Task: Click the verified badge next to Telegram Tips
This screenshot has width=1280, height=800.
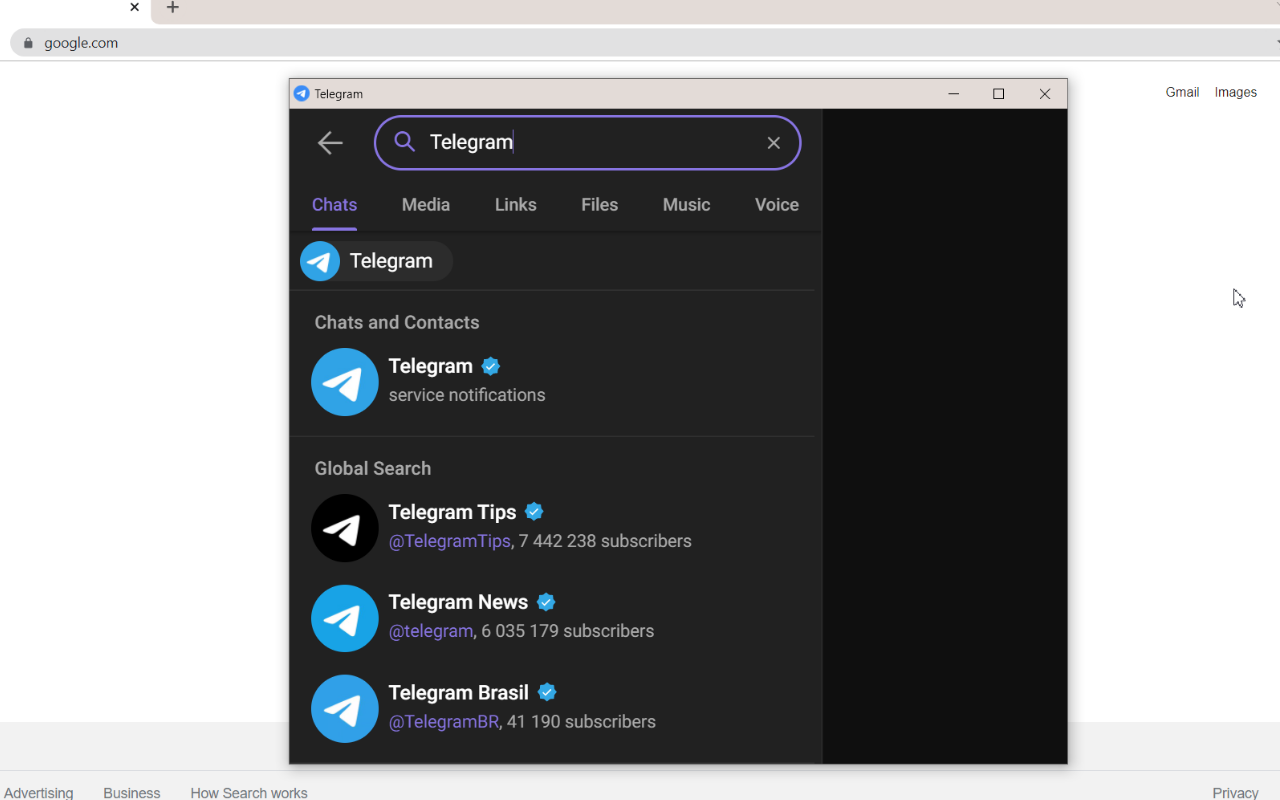Action: 534,511
